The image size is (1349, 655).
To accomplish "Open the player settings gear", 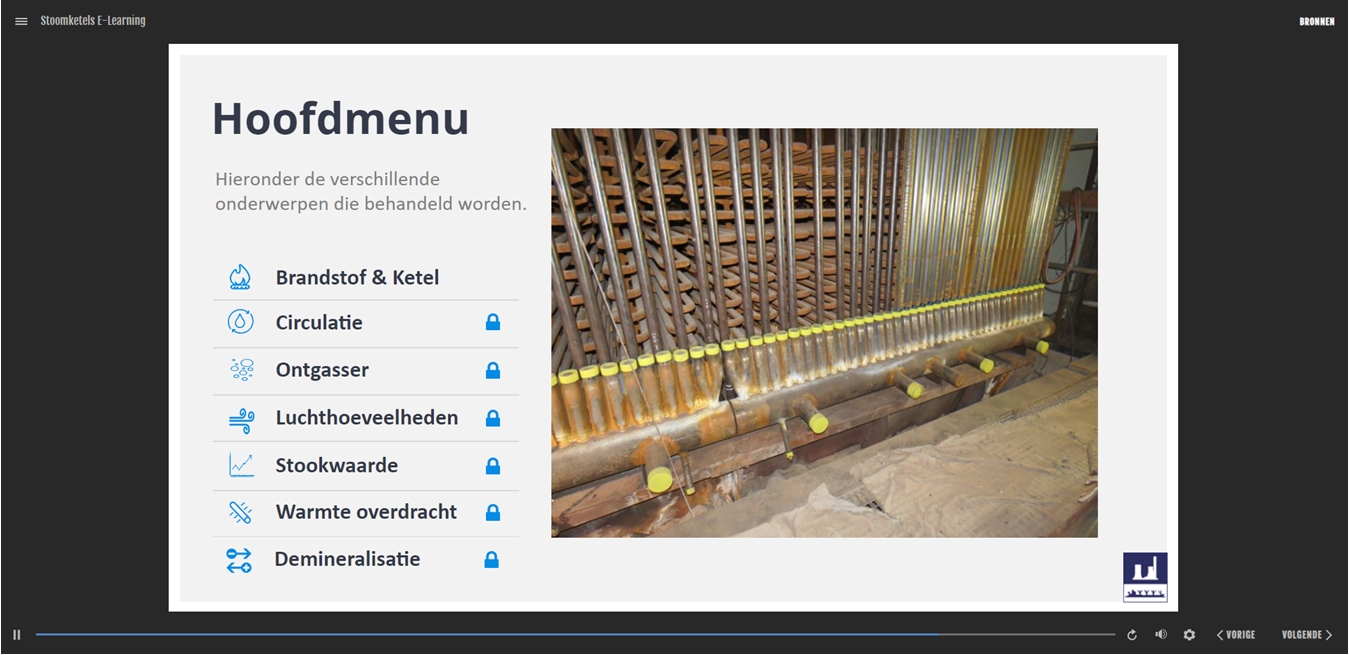I will (x=1189, y=635).
